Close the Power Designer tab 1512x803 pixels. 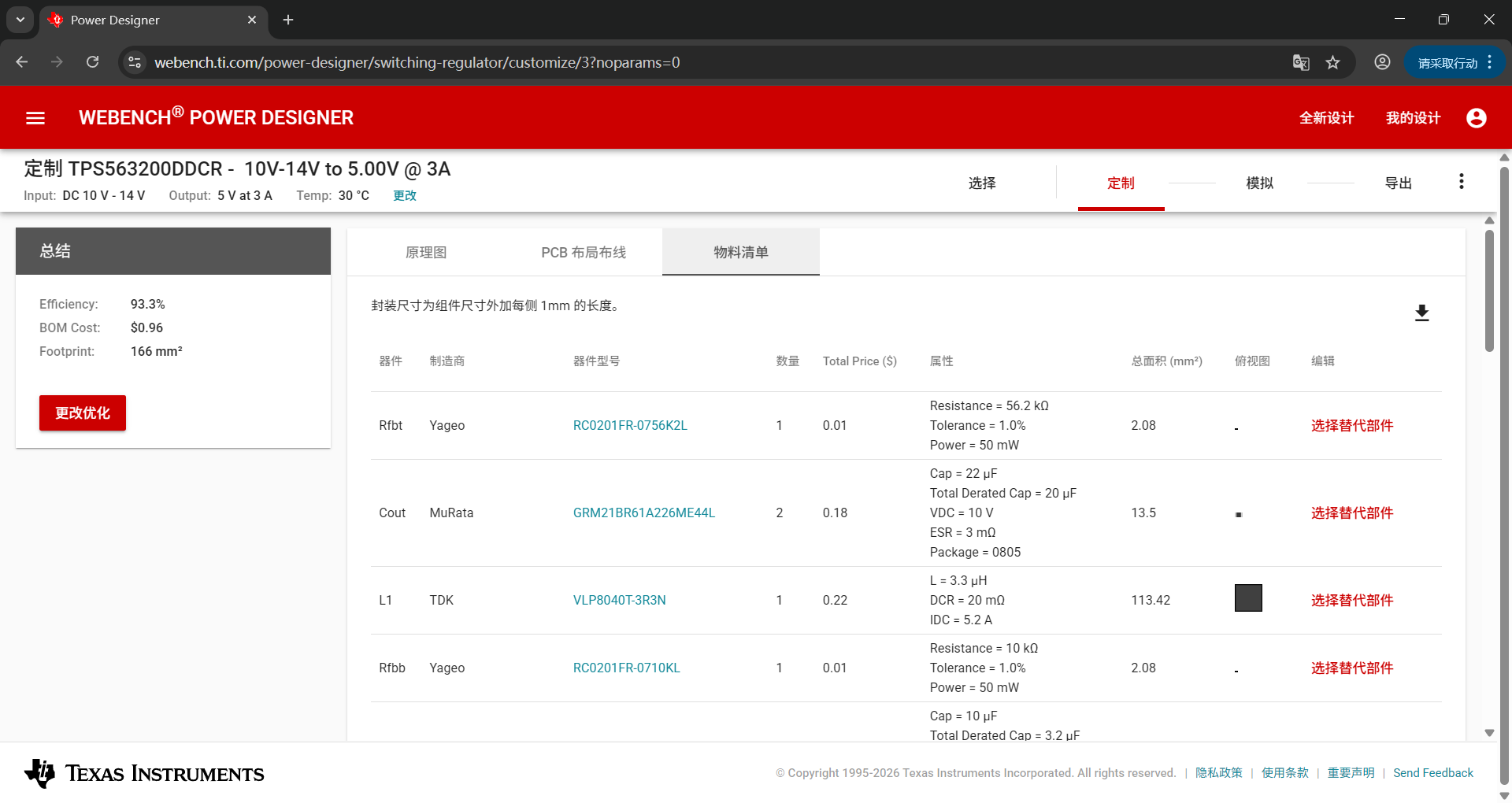[x=252, y=20]
